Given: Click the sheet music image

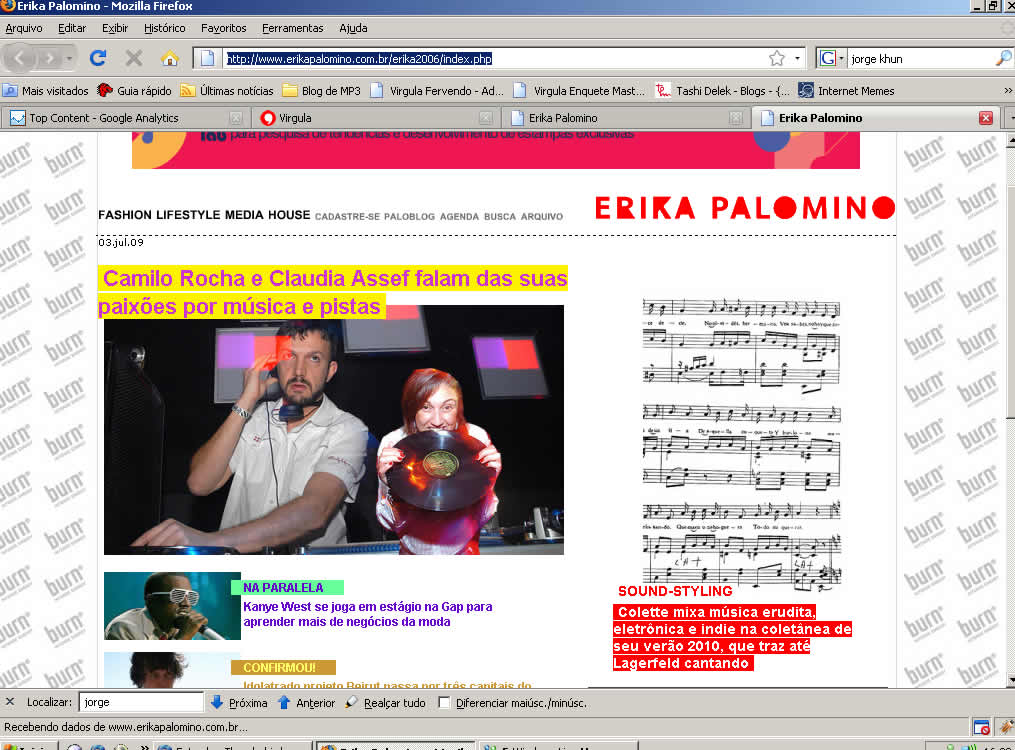Looking at the screenshot, I should 741,445.
